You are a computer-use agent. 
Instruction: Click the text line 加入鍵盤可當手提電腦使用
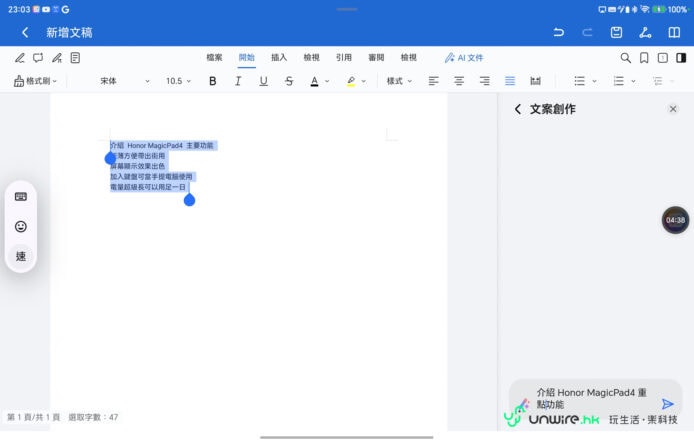click(x=151, y=177)
